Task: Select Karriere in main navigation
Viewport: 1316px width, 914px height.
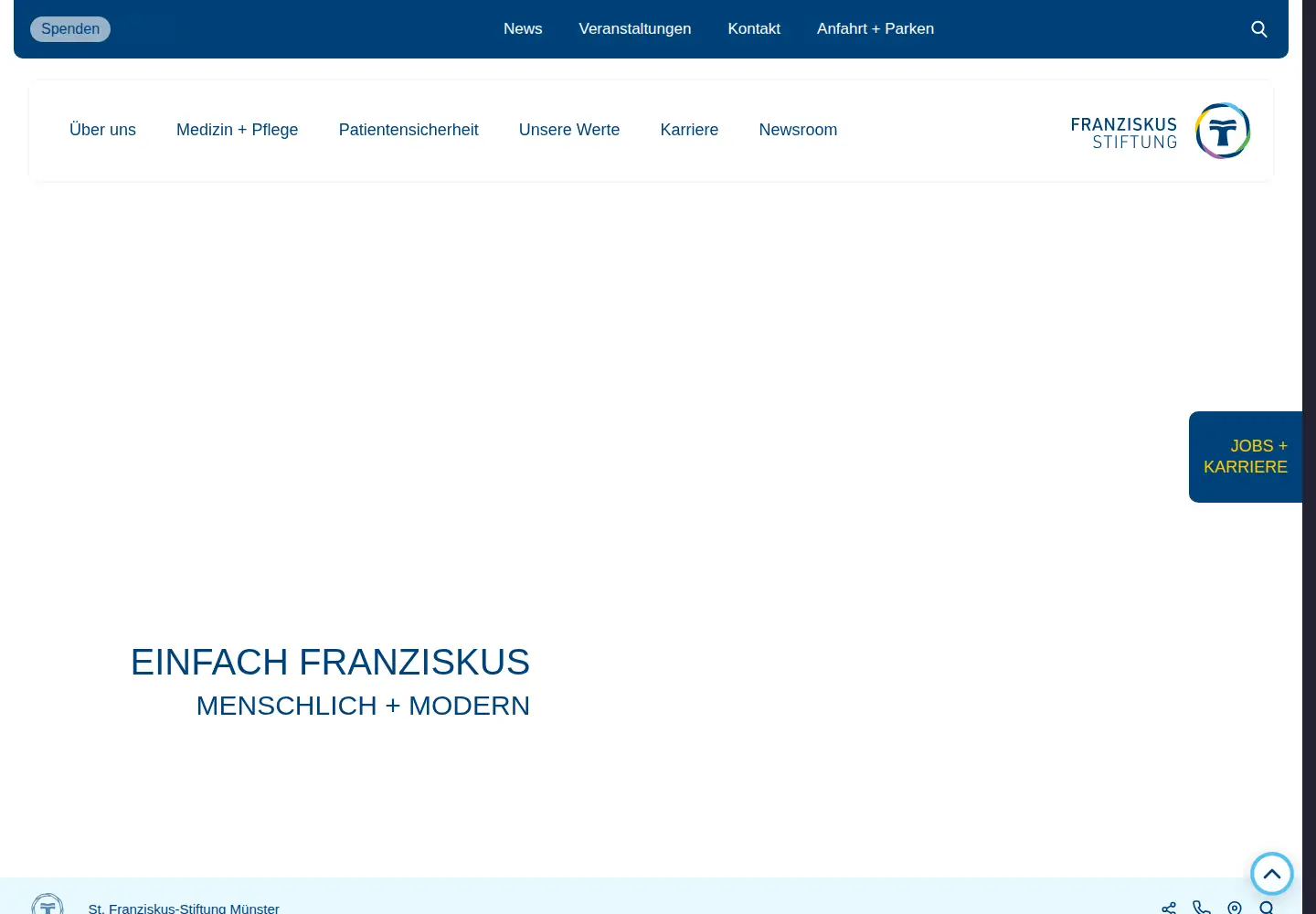Action: [689, 130]
